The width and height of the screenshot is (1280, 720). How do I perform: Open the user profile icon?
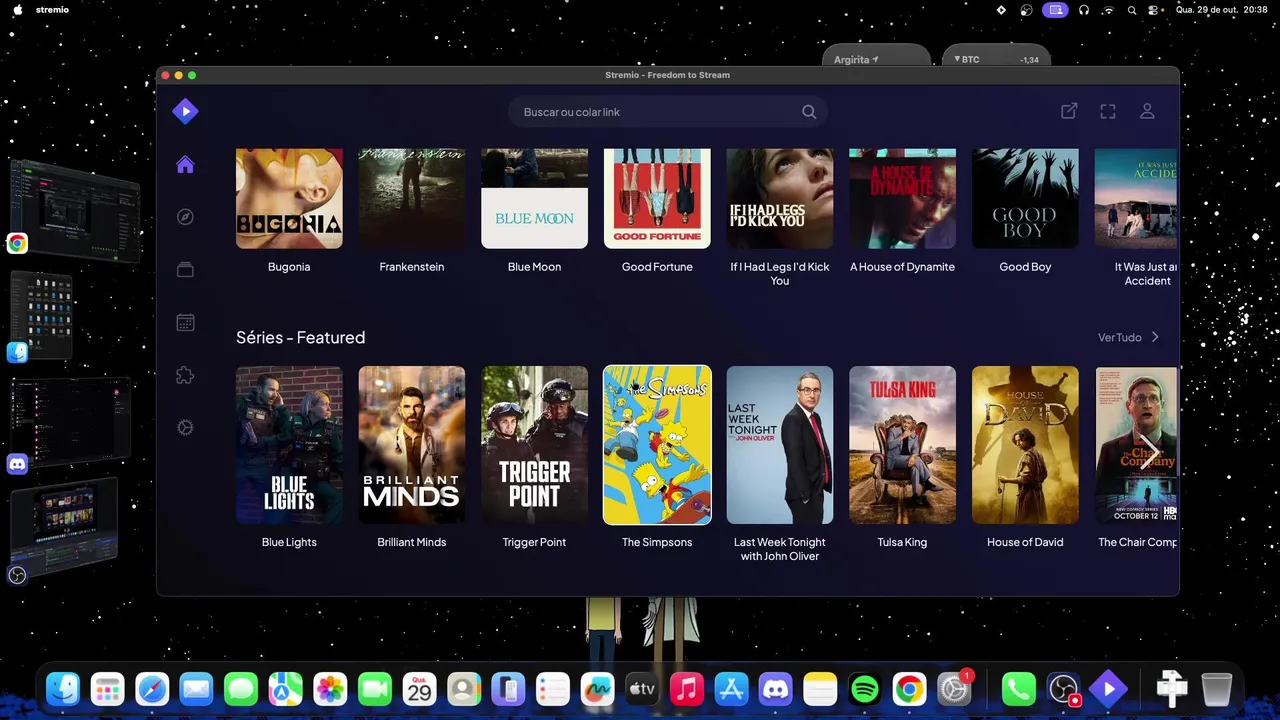1147,111
